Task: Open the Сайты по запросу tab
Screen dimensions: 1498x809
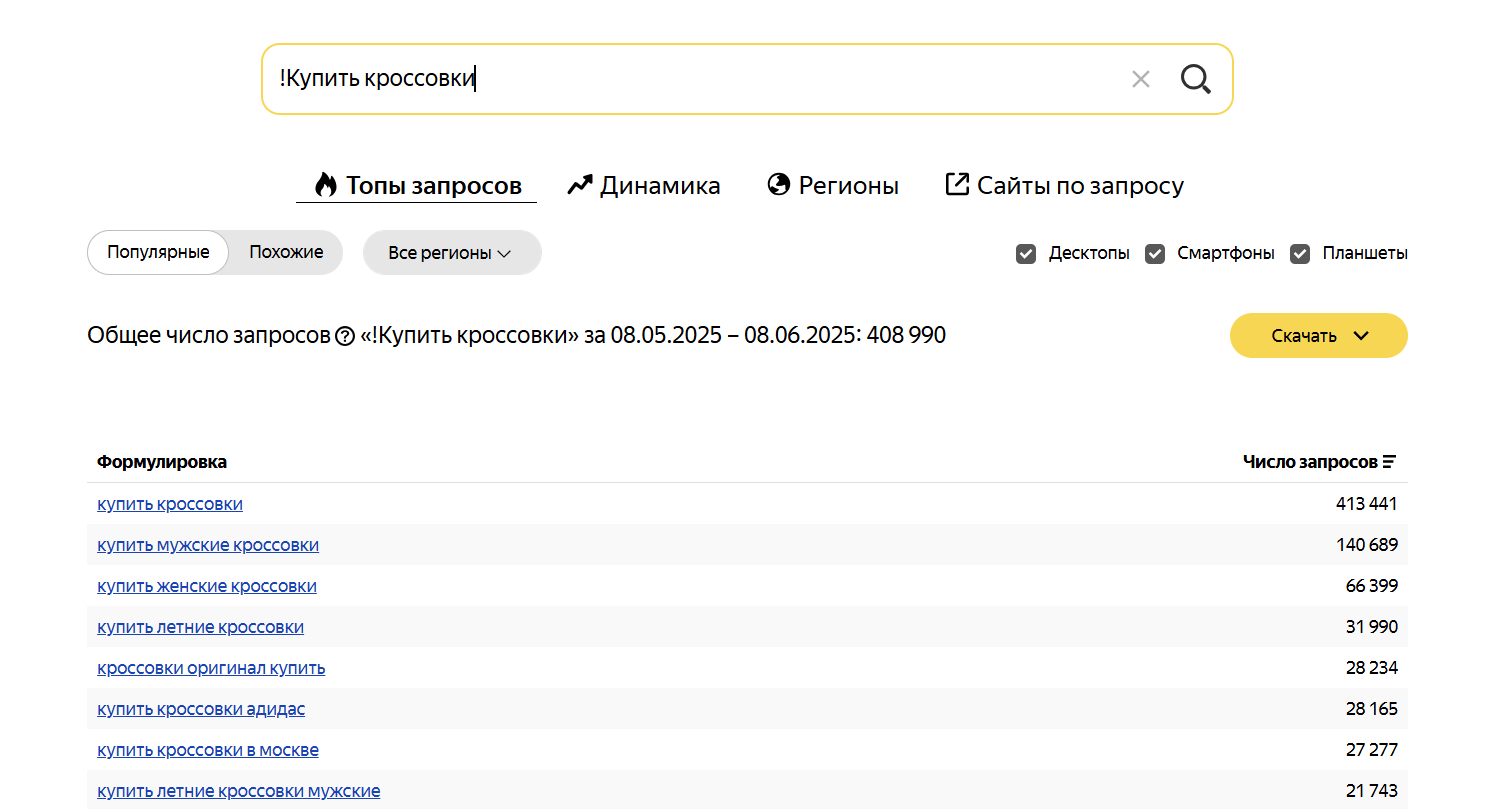Action: [x=1064, y=185]
